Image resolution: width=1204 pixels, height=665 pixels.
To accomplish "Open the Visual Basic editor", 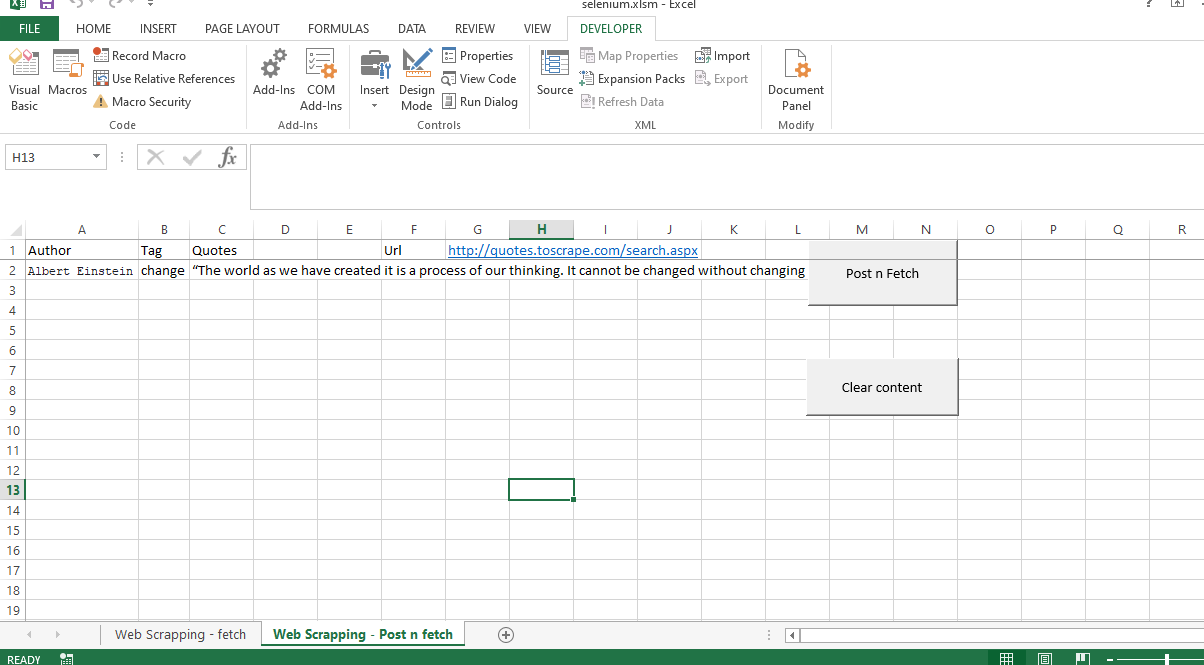I will [24, 79].
